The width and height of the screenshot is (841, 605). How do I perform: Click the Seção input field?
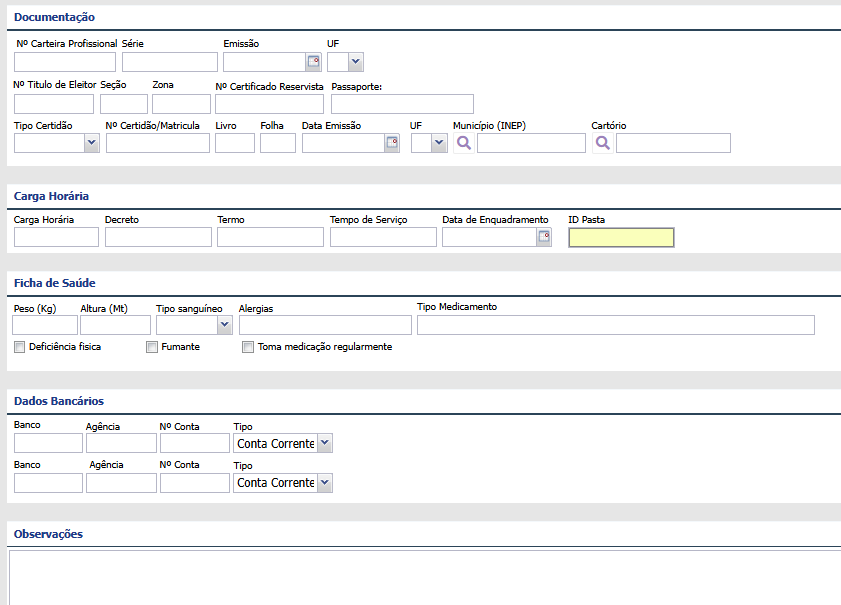(124, 104)
